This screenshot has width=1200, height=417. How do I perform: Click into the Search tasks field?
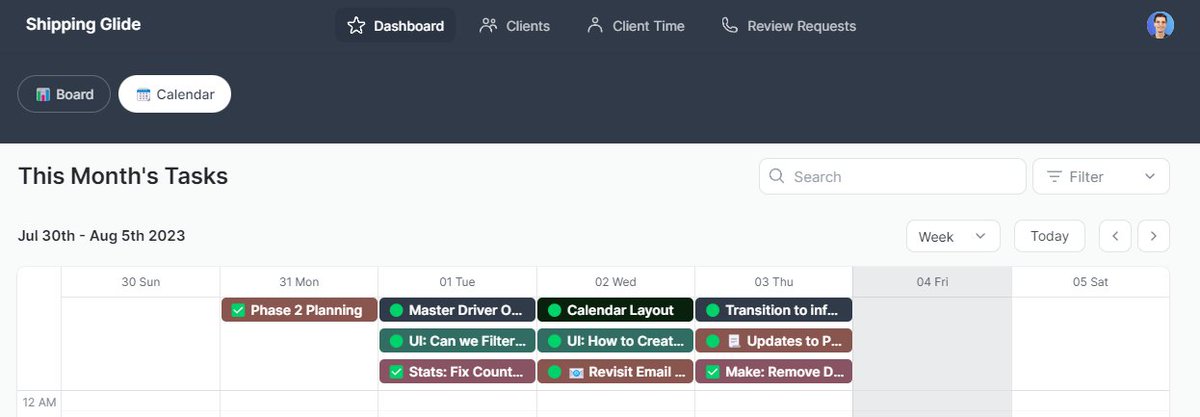(893, 176)
